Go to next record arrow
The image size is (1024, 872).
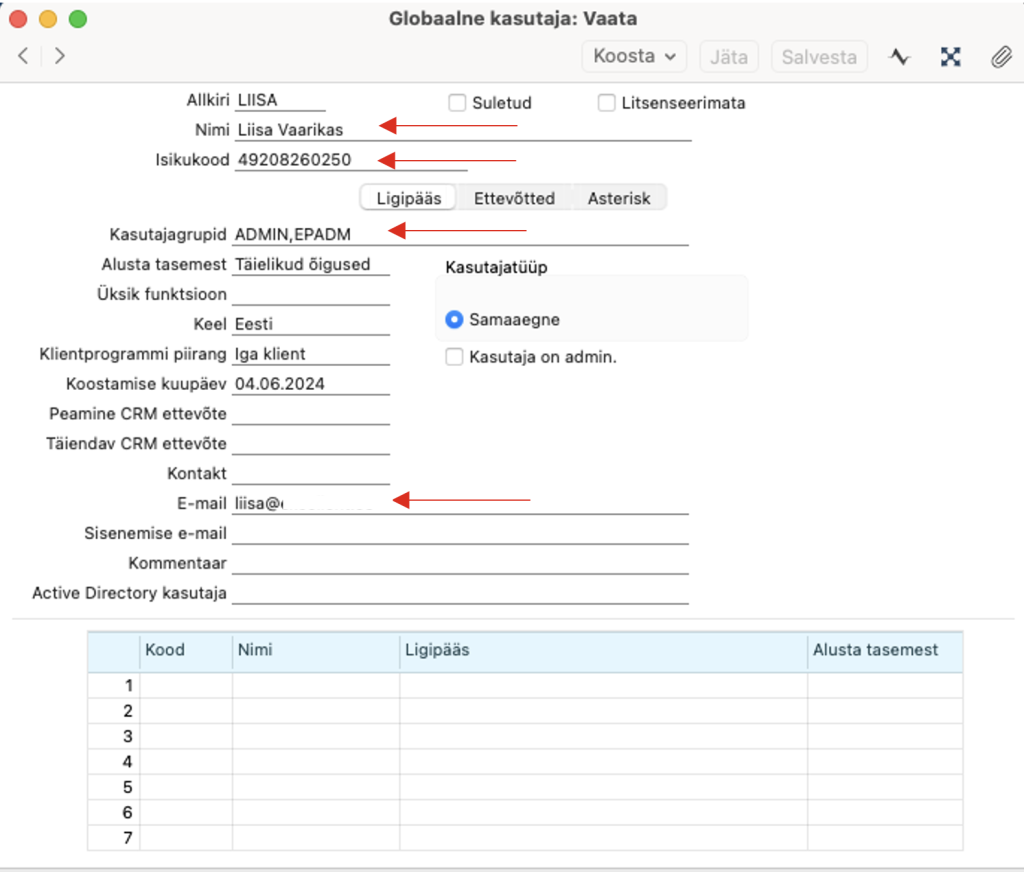point(60,56)
